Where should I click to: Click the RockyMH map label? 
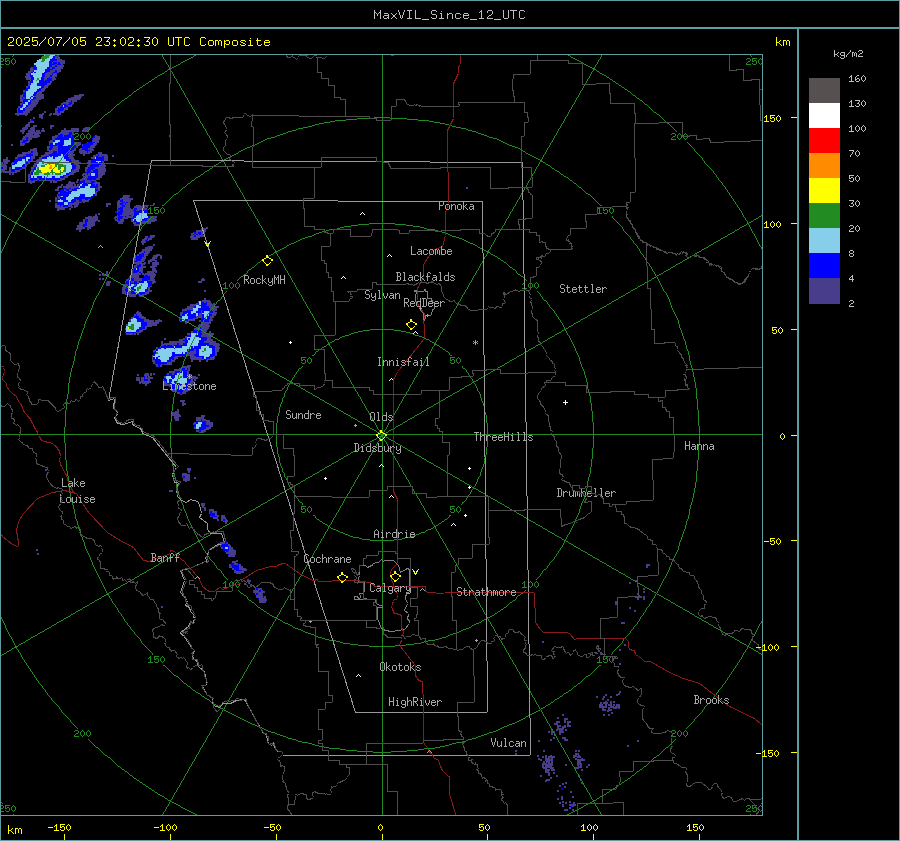click(x=264, y=280)
